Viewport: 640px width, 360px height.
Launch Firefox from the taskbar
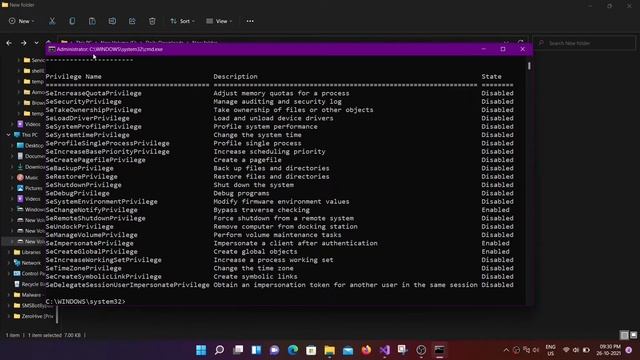[x=366, y=350]
